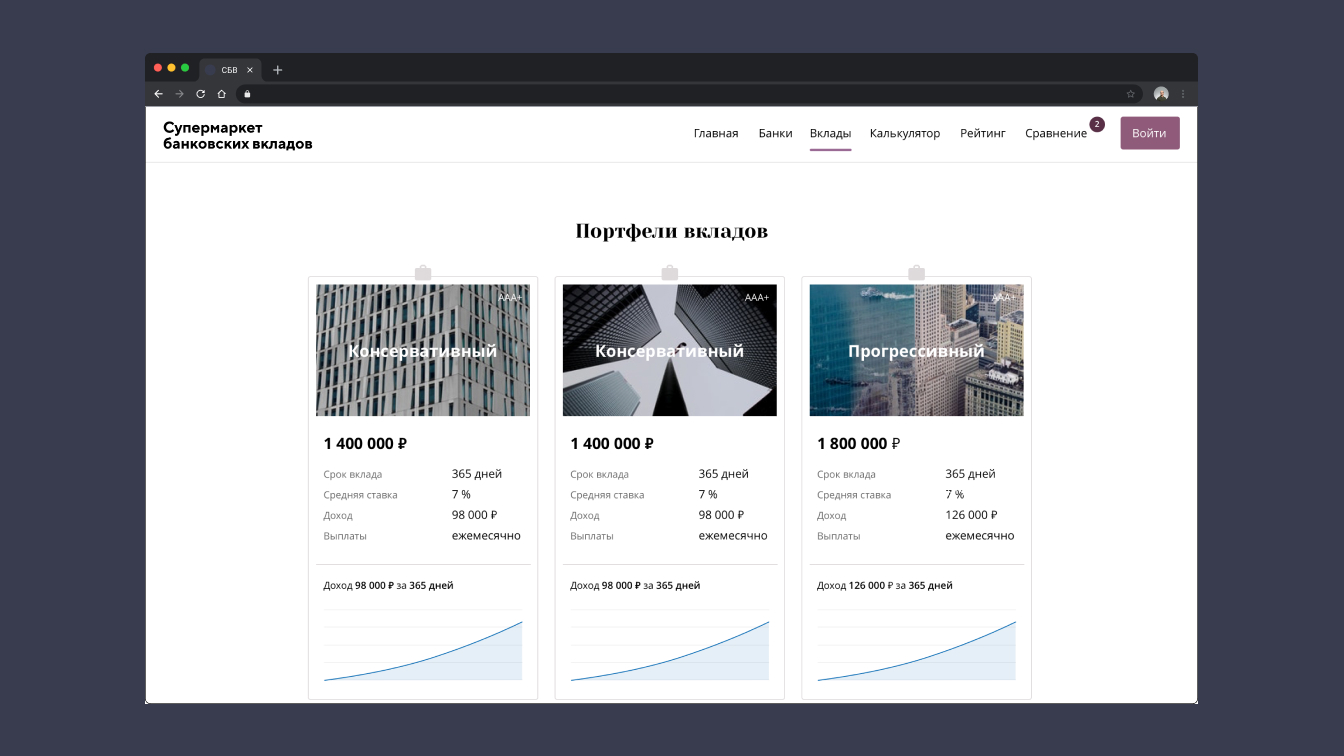Bookmark the page with the star icon

point(1131,94)
